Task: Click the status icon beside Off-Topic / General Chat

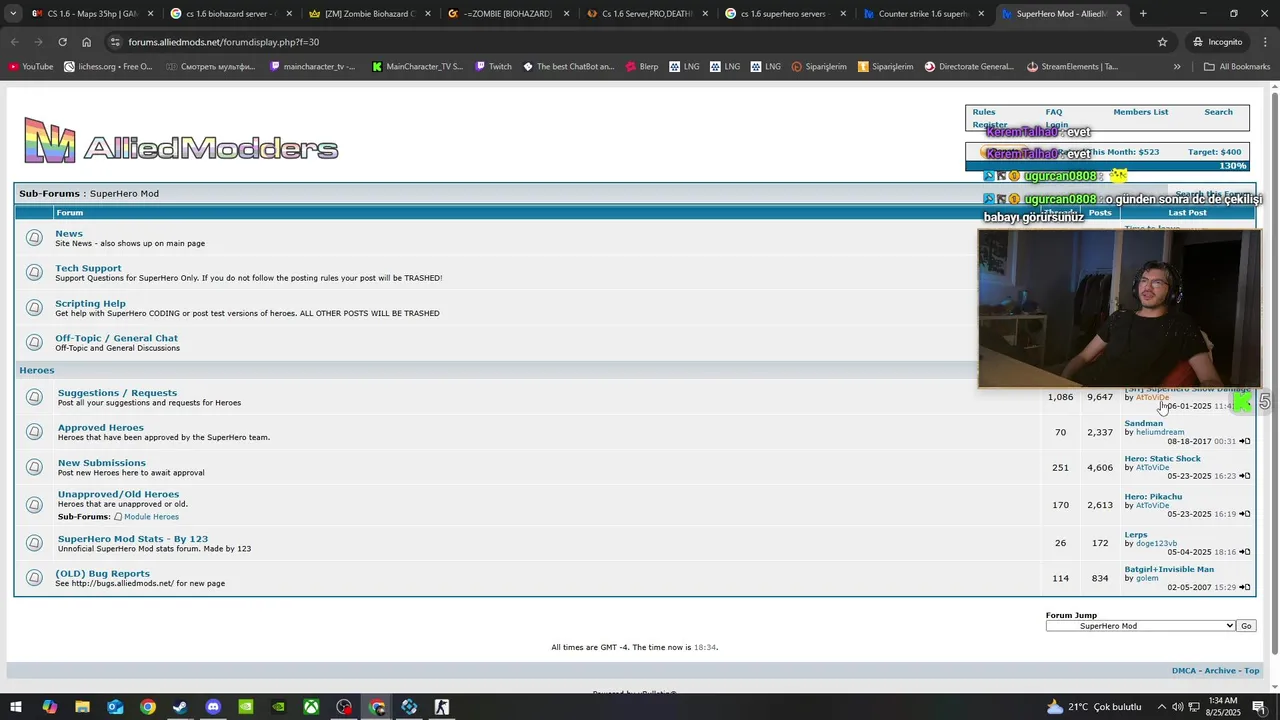Action: 34,342
